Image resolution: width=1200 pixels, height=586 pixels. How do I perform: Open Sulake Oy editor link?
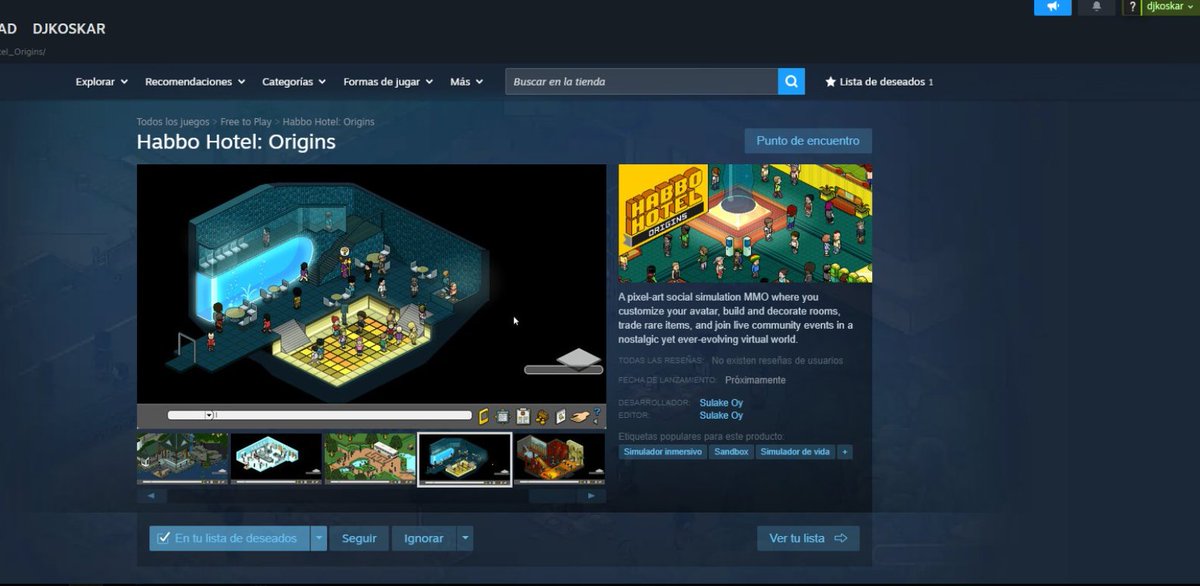point(721,415)
